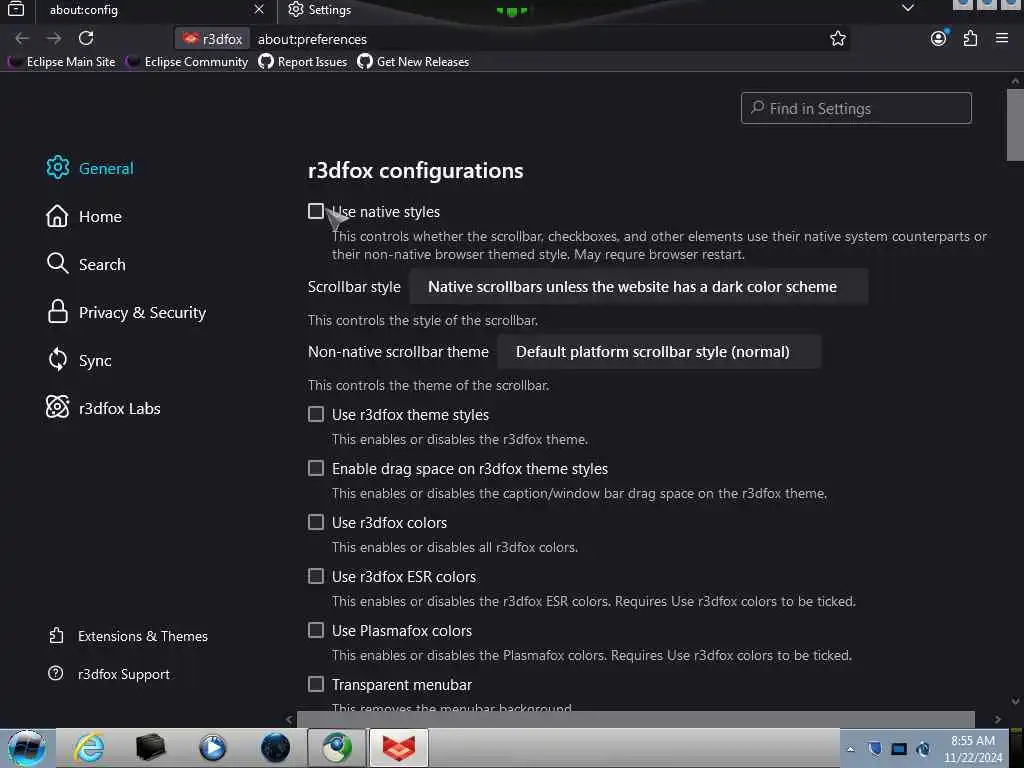Open the Non-native scrollbar theme dropdown
This screenshot has width=1024, height=768.
659,352
